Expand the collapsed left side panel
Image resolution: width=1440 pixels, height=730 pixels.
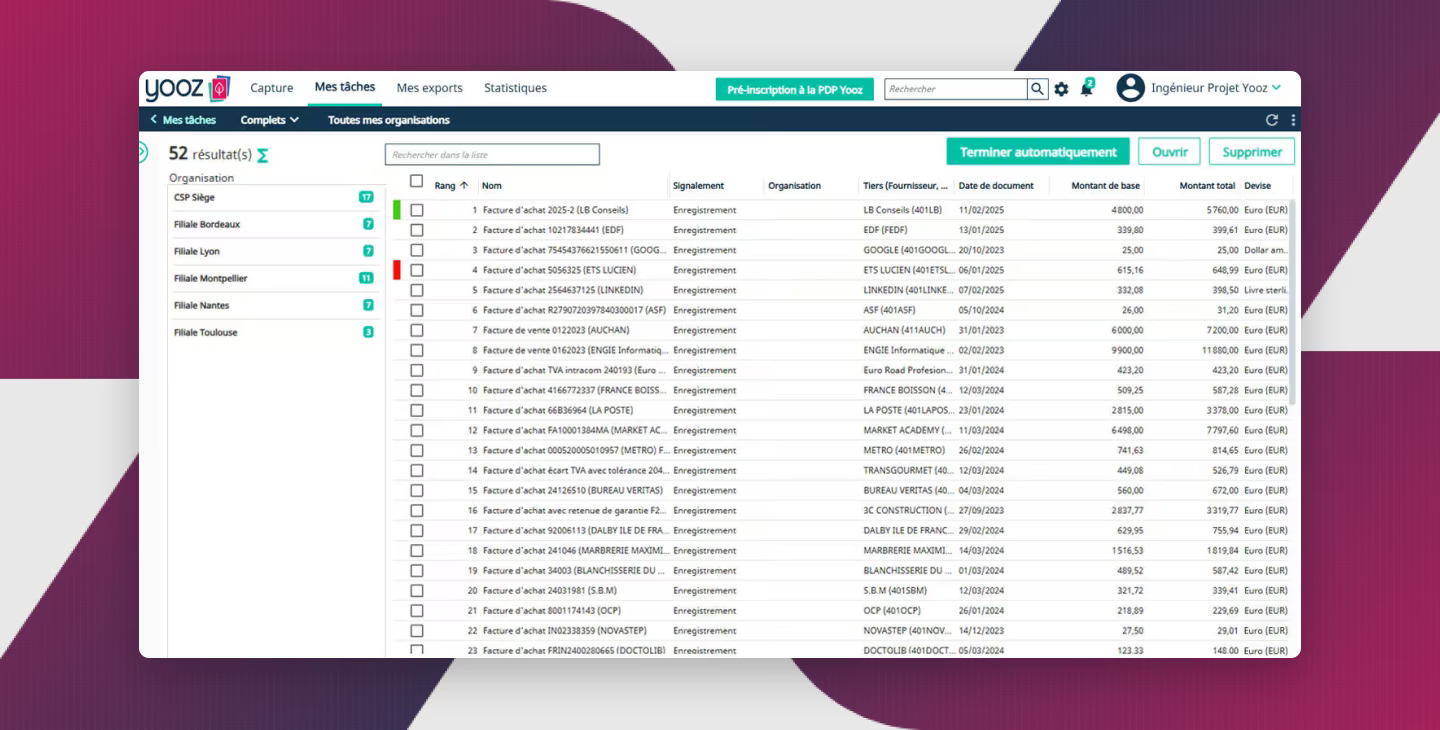tap(142, 153)
